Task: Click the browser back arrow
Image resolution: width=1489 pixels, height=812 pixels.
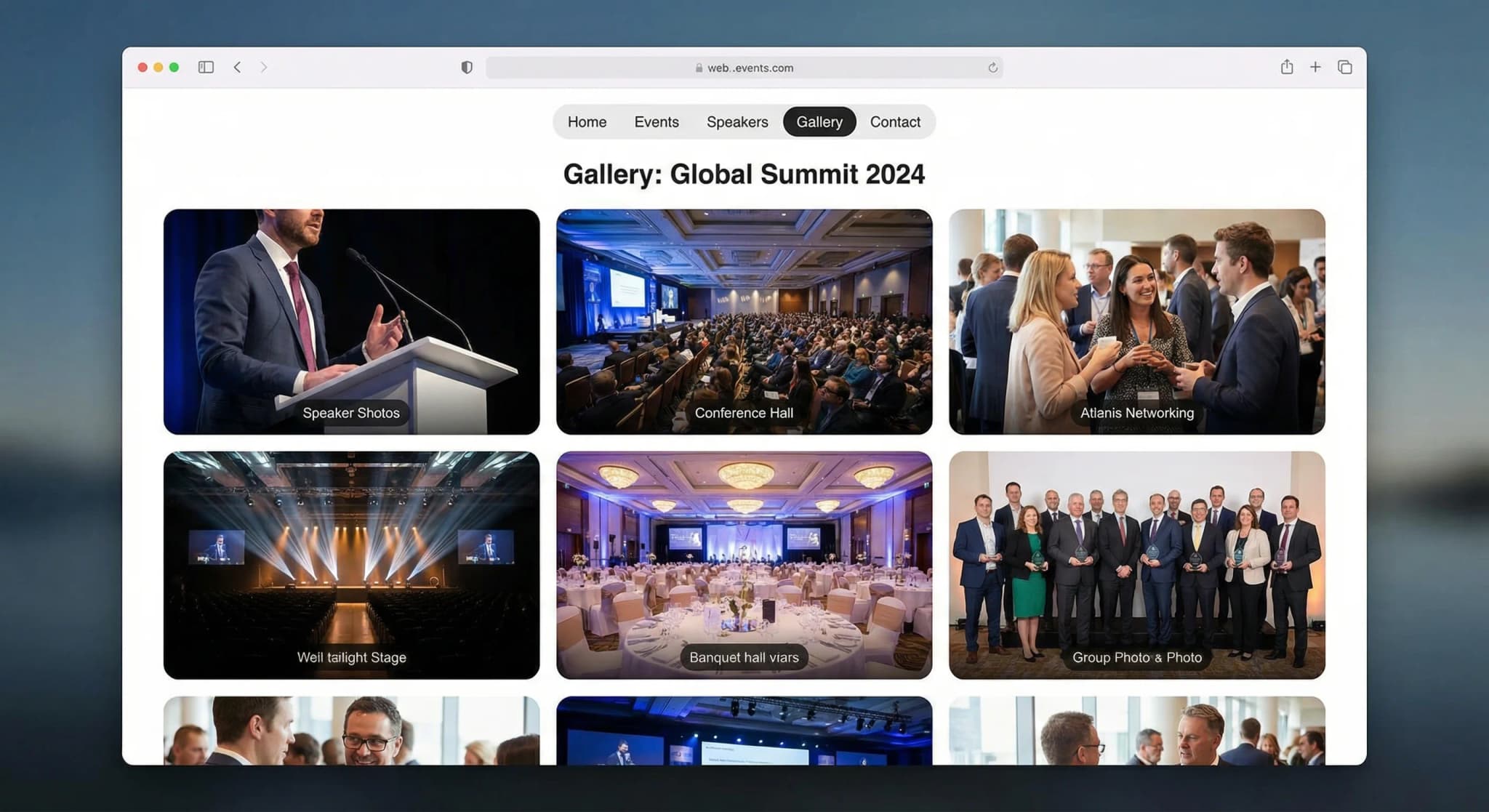Action: tap(237, 67)
